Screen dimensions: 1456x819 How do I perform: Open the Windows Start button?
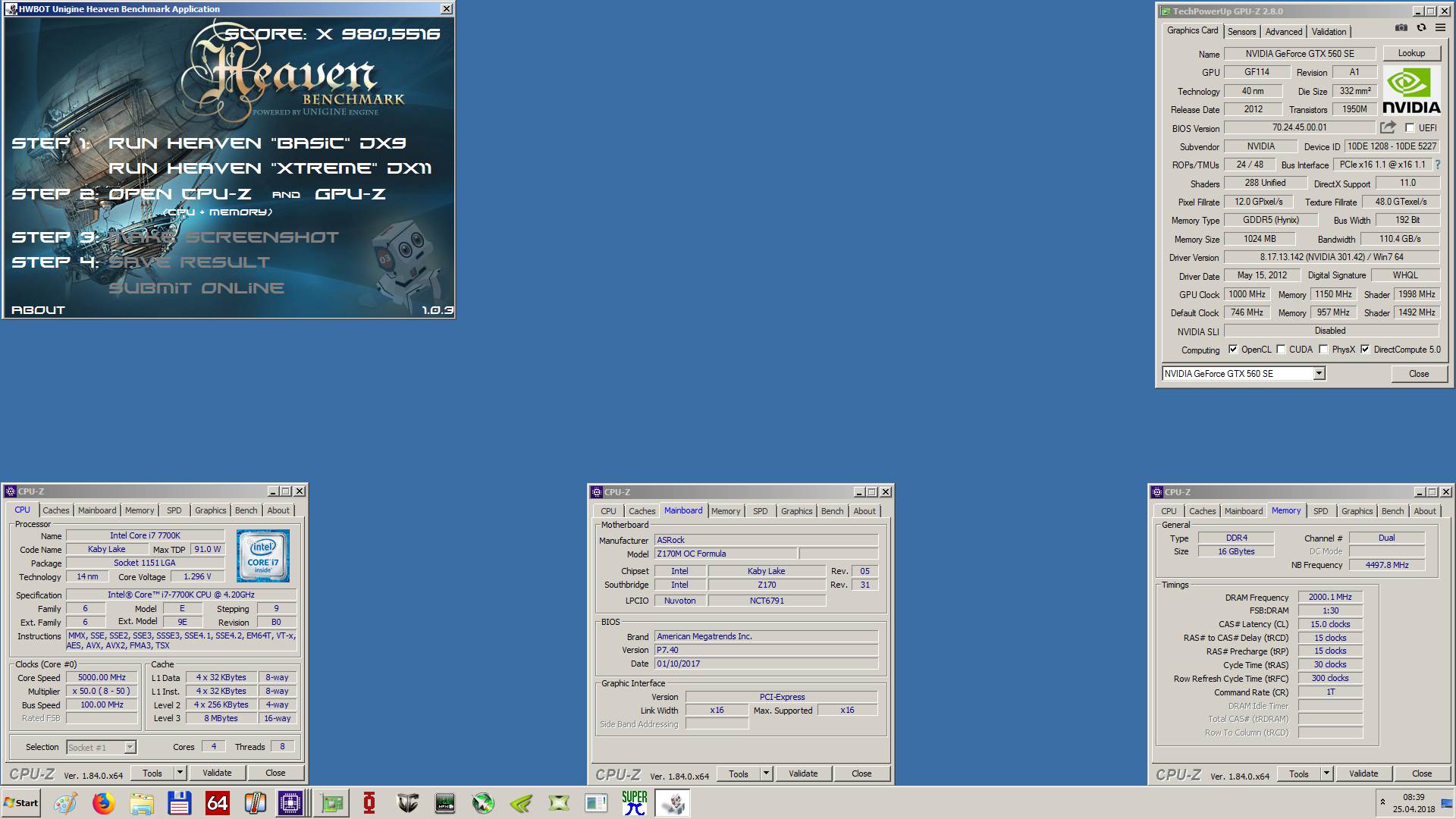point(20,803)
